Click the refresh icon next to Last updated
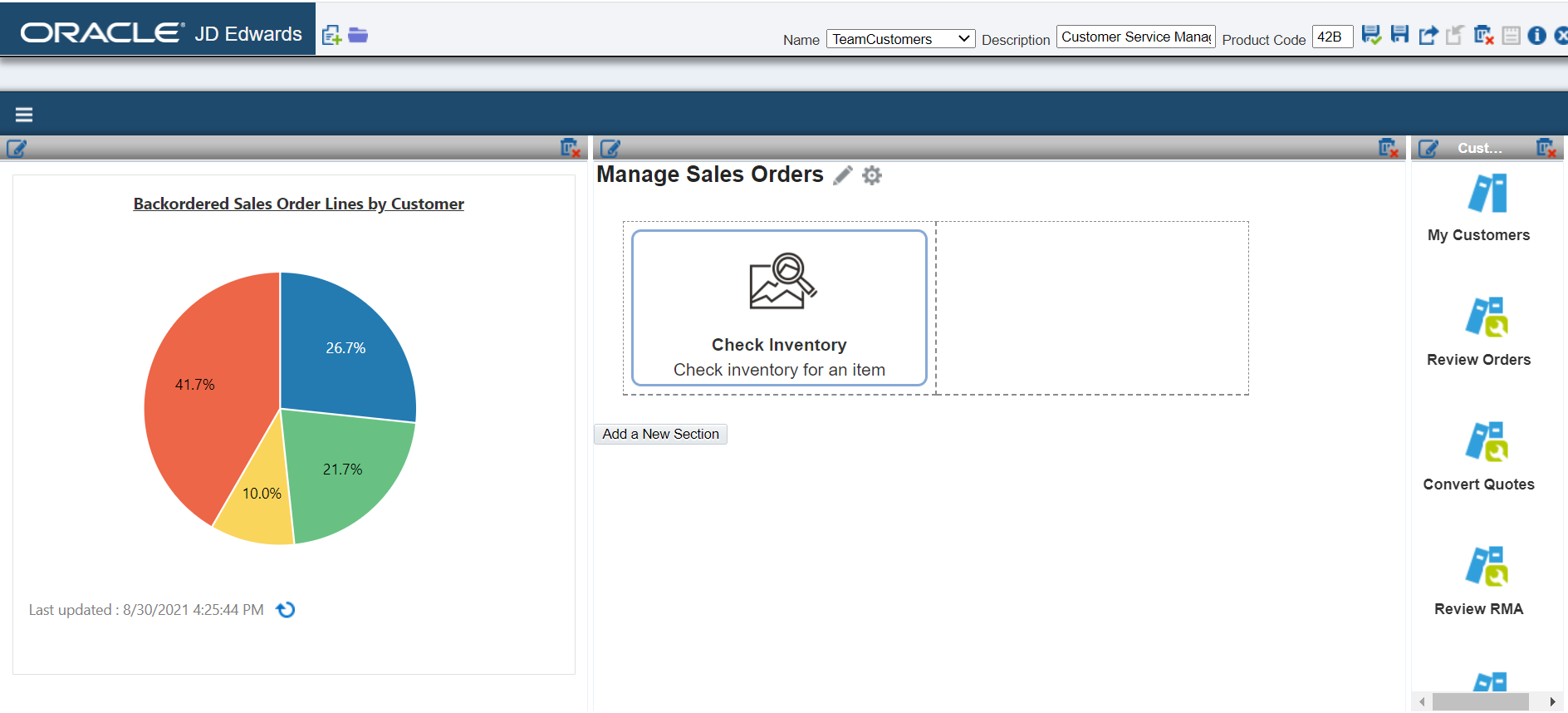Image resolution: width=1568 pixels, height=713 pixels. click(x=286, y=610)
